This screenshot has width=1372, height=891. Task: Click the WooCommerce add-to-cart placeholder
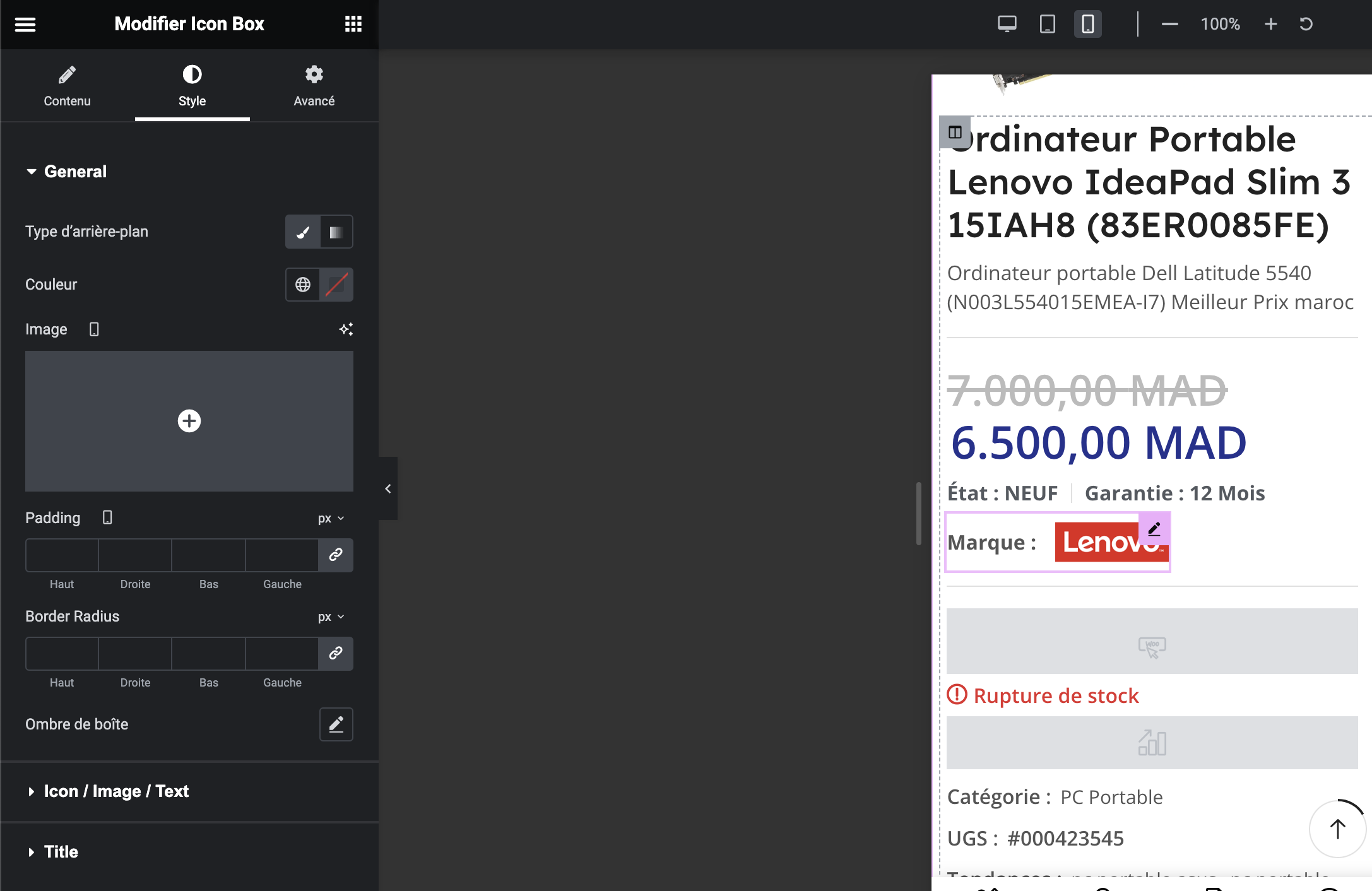[1152, 641]
